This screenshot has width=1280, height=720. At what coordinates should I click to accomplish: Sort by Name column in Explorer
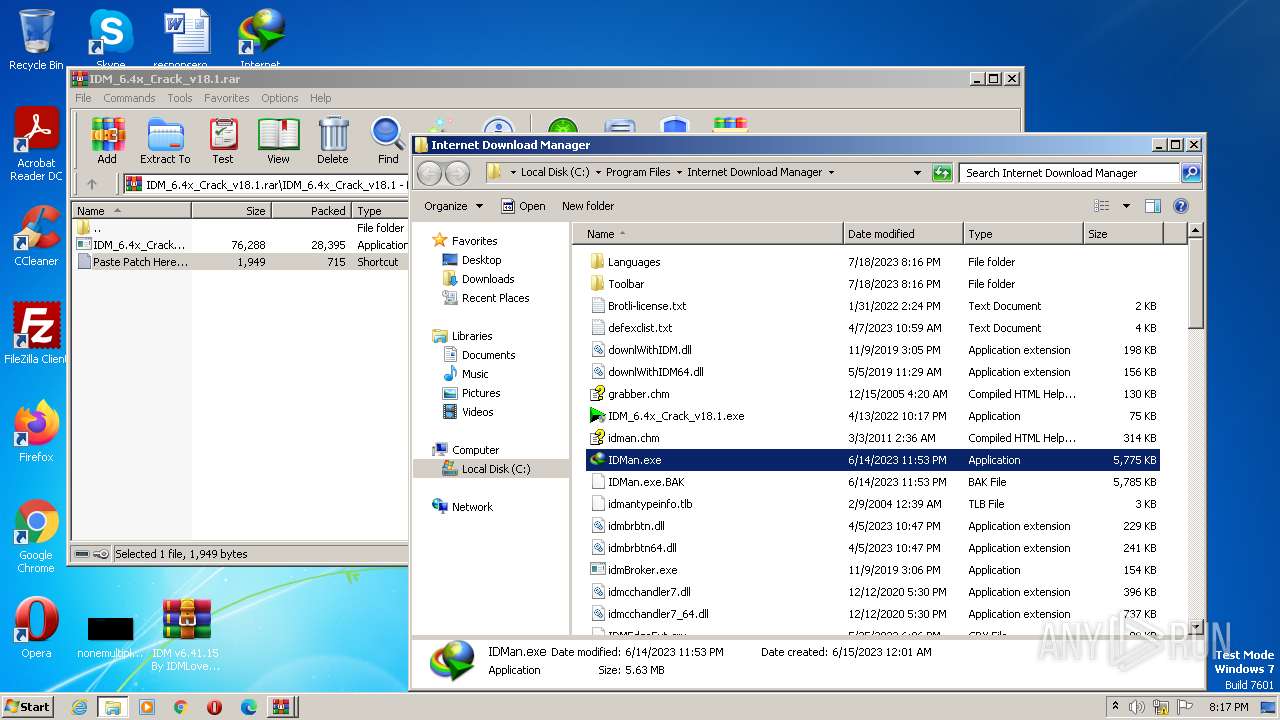pyautogui.click(x=709, y=234)
